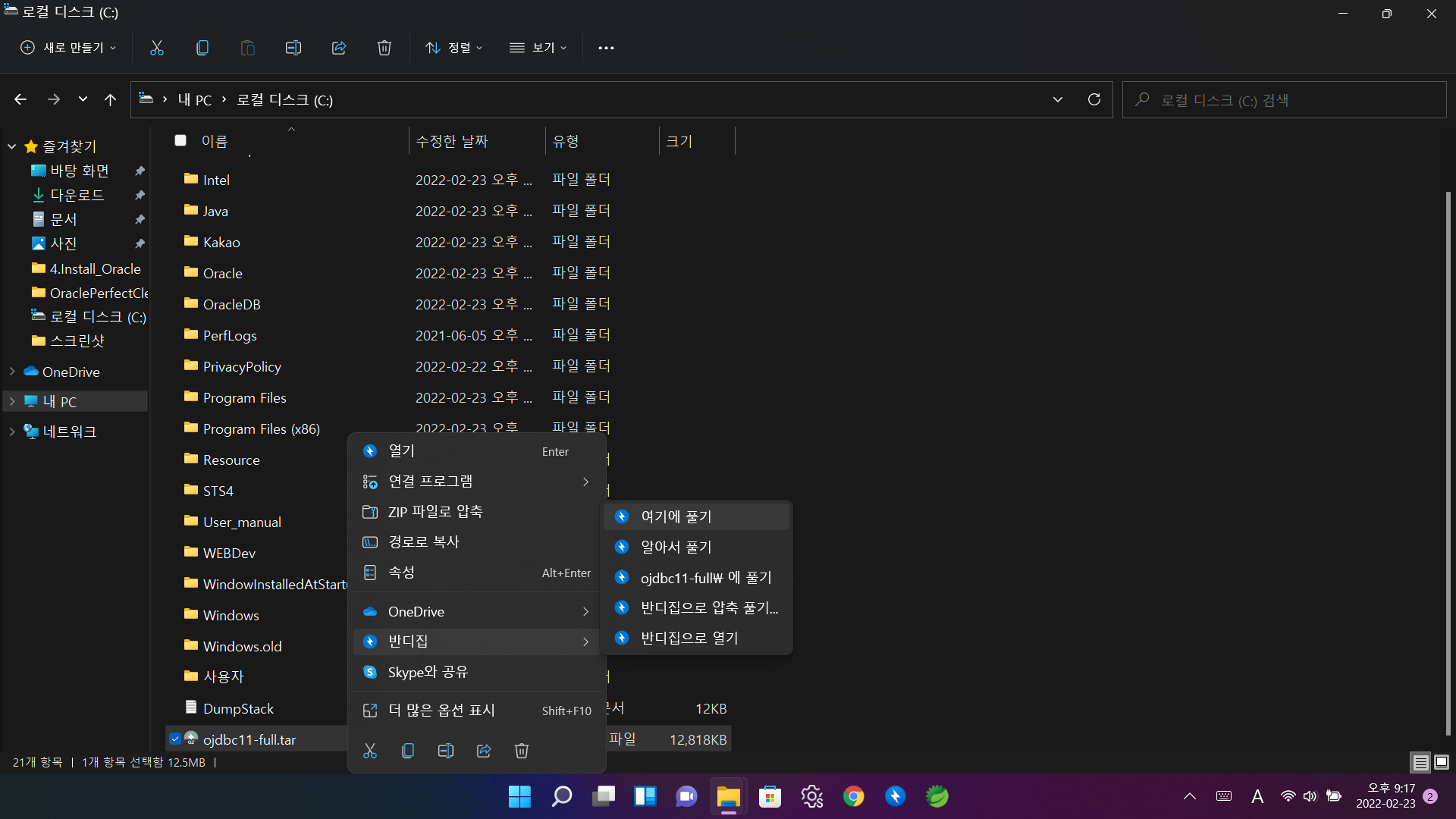Open the 정렬 sort dropdown
The width and height of the screenshot is (1456, 819).
tap(454, 48)
